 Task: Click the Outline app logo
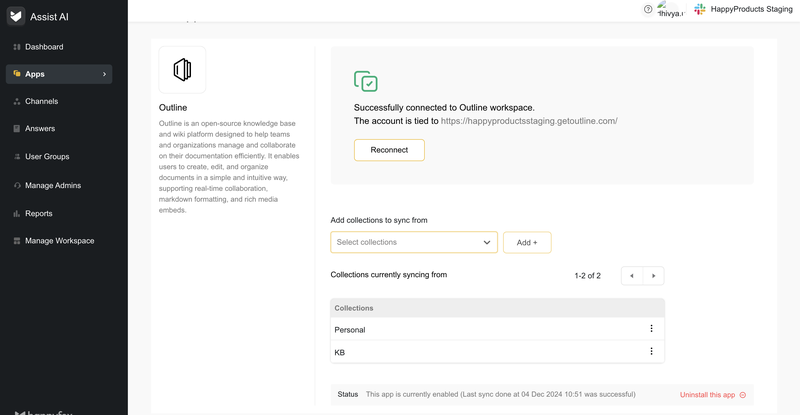pos(182,70)
